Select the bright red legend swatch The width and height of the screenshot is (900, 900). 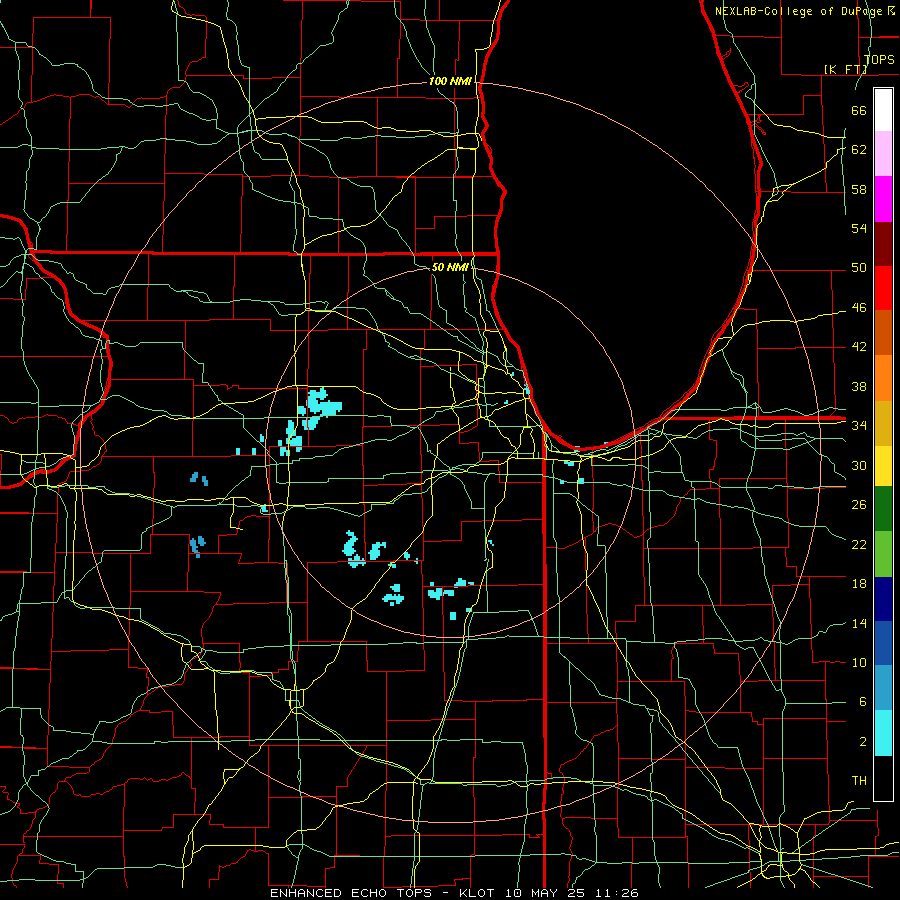pyautogui.click(x=883, y=288)
